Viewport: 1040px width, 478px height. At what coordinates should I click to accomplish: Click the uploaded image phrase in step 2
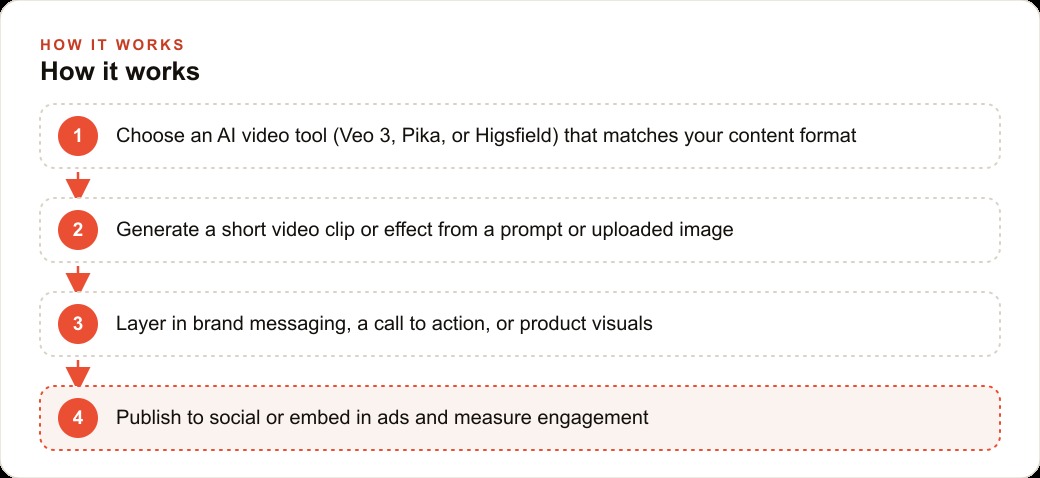click(661, 230)
